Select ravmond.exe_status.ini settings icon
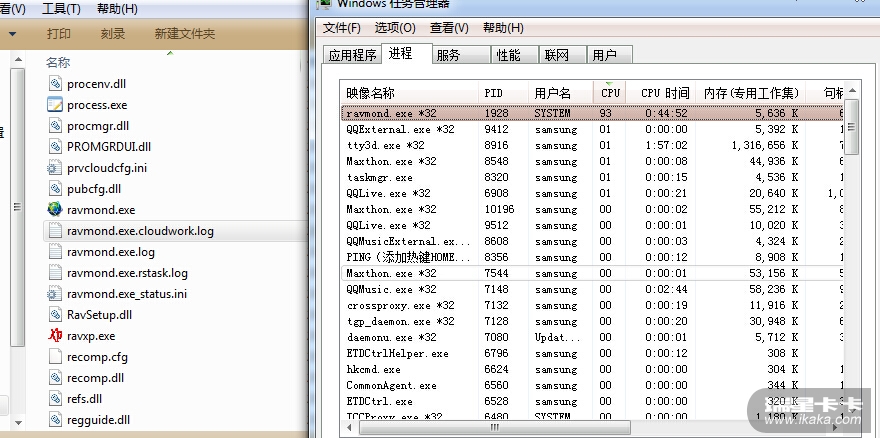This screenshot has height=438, width=880. [55, 294]
